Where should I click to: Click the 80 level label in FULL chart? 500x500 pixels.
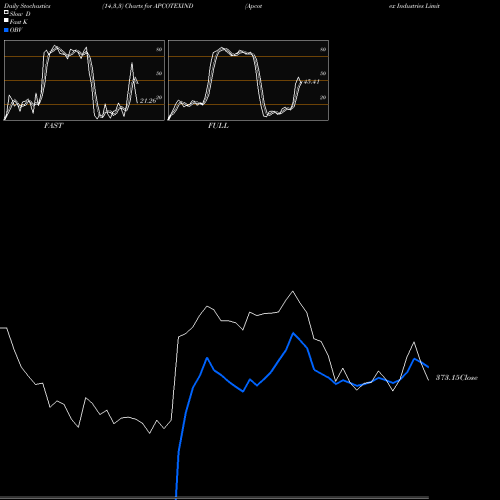[323, 49]
